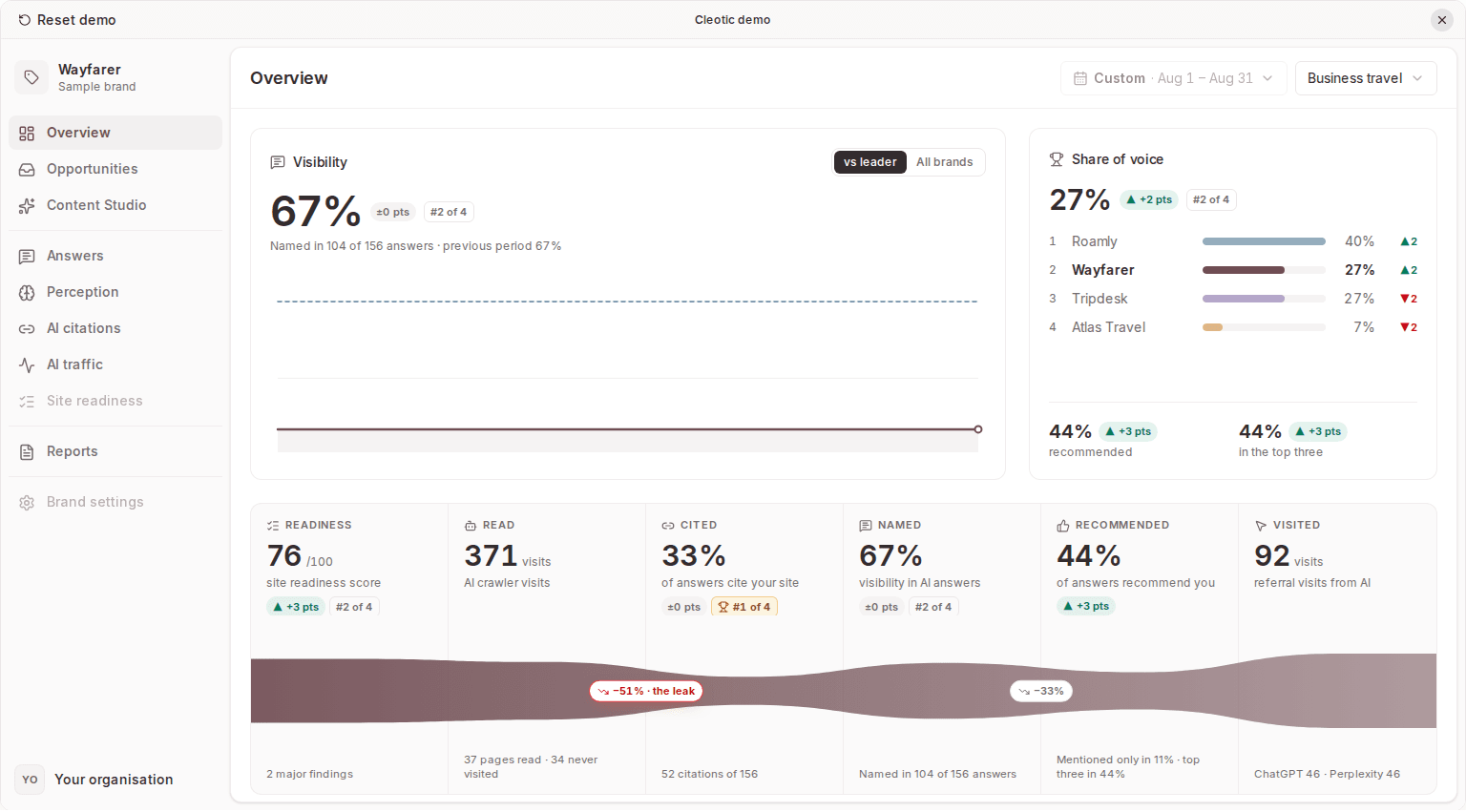Open the Custom date range dropdown
The height and width of the screenshot is (812, 1466).
click(x=1174, y=78)
